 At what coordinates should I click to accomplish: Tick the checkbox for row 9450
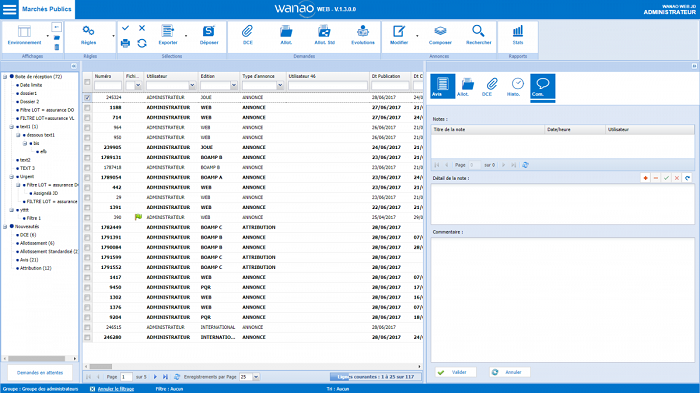(87, 287)
